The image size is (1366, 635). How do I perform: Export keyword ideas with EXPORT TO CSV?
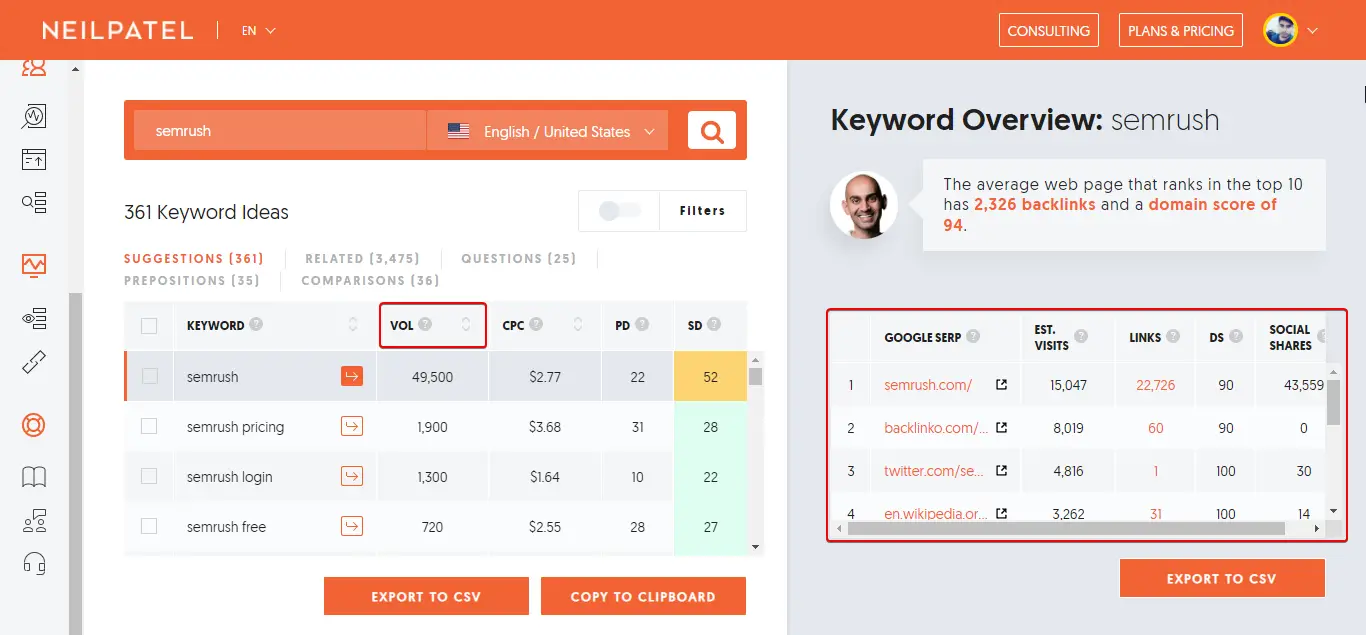point(426,596)
